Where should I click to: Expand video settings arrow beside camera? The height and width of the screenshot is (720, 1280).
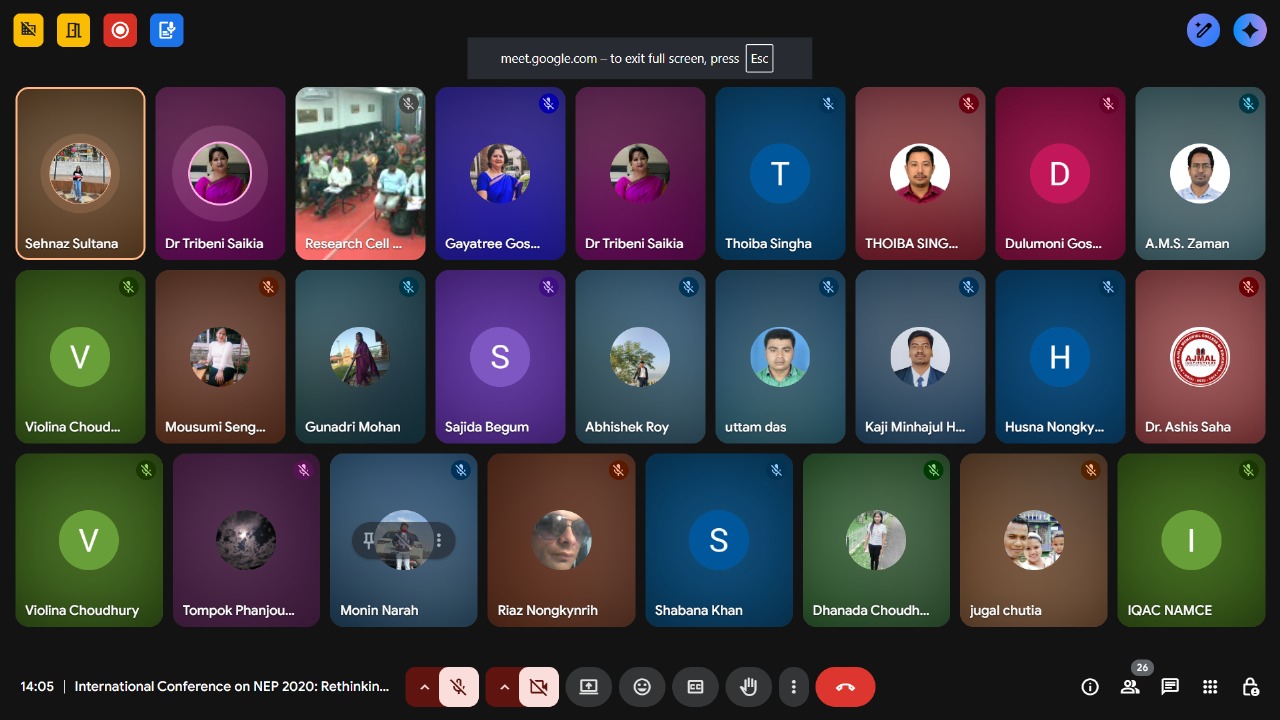pos(504,687)
